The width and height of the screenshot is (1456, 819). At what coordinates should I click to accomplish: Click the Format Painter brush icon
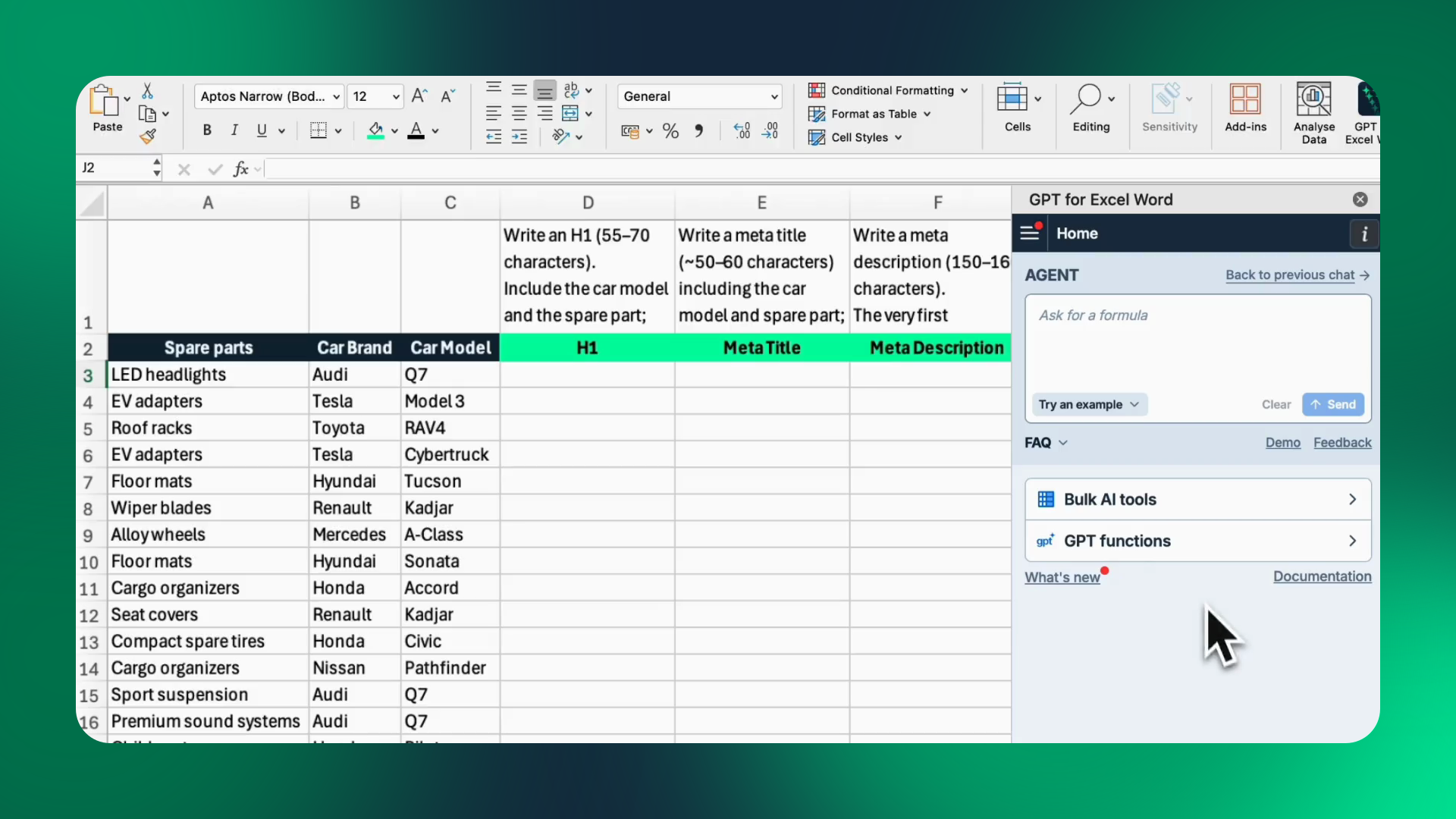pos(148,136)
